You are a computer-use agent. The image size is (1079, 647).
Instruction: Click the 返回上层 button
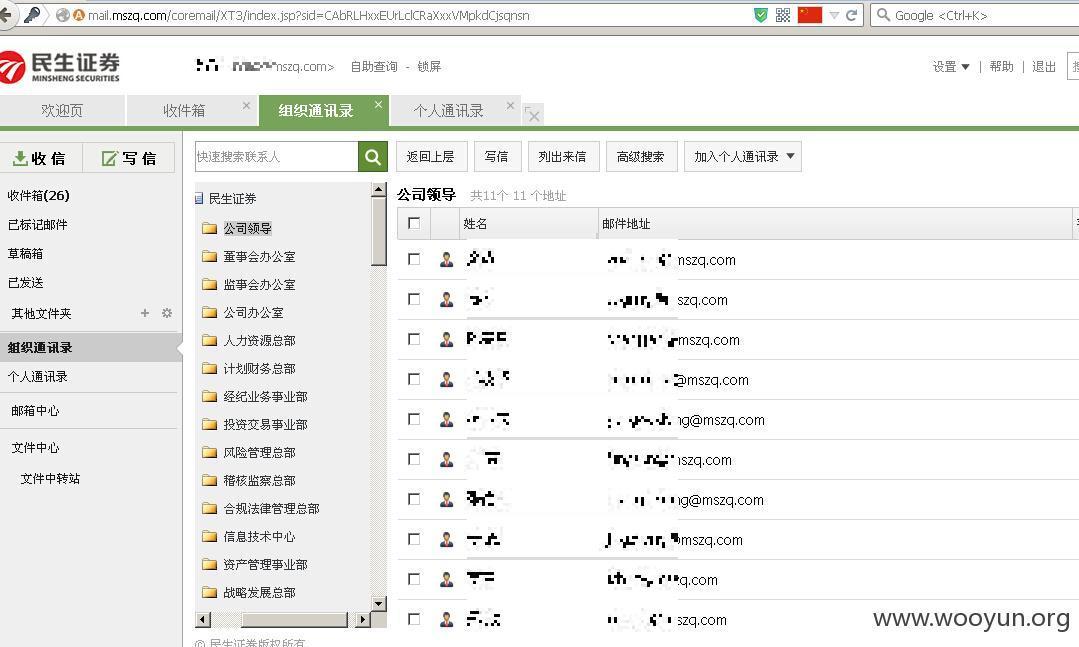click(430, 157)
